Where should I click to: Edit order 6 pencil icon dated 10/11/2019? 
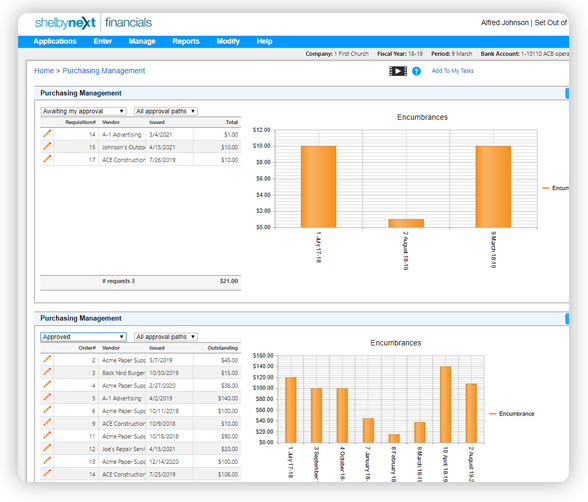(x=47, y=410)
